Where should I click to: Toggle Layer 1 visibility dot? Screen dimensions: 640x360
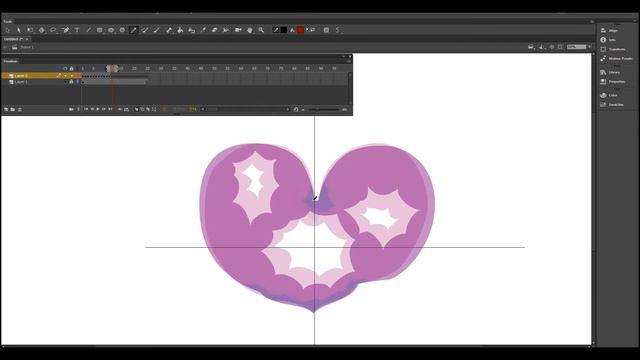click(x=65, y=82)
